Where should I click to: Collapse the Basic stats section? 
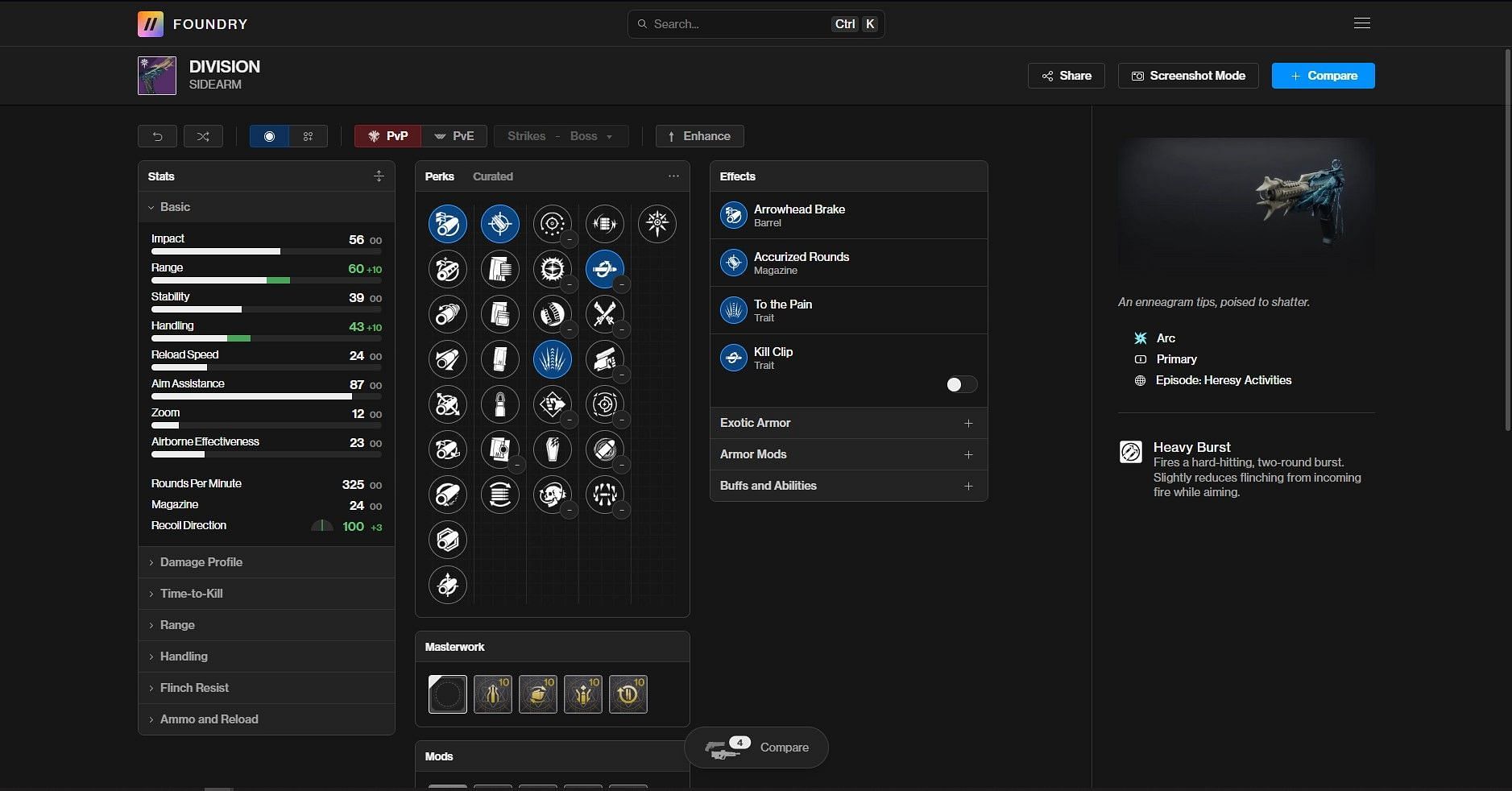(267, 207)
